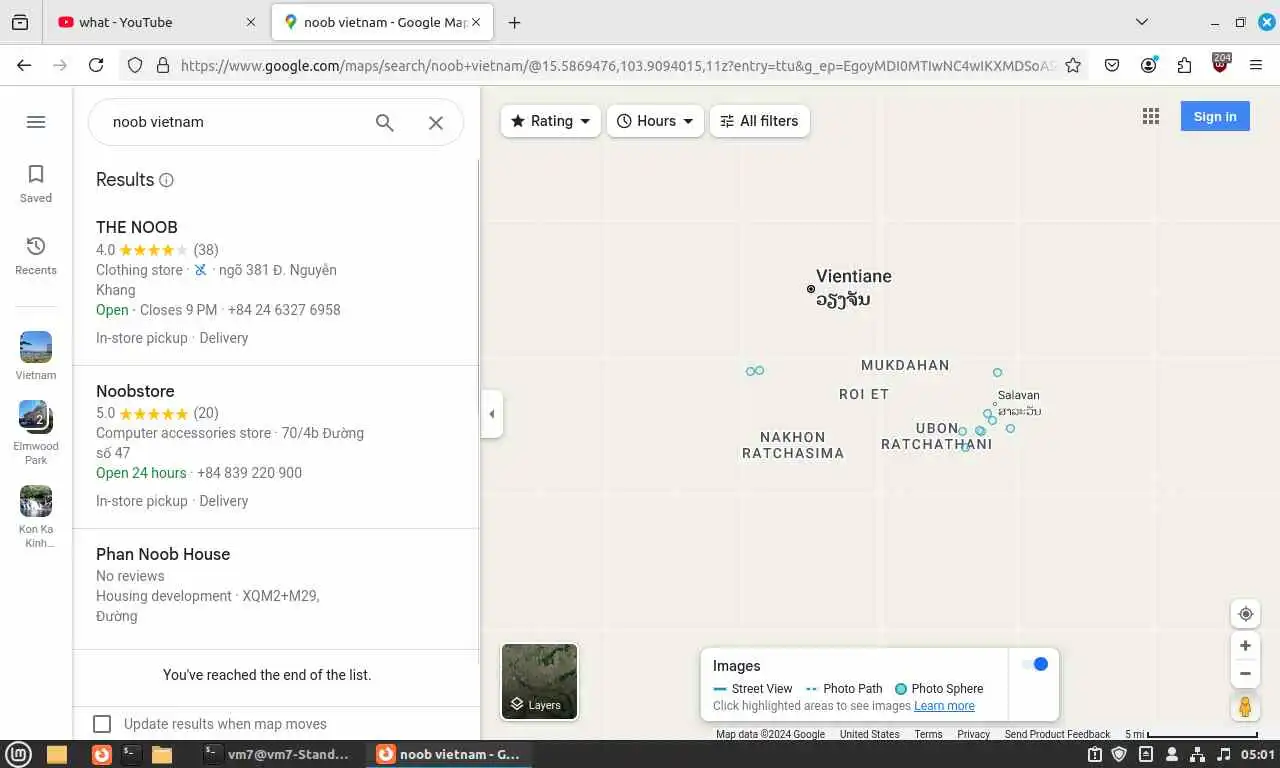Viewport: 1280px width, 768px height.
Task: Open the Linux Mint start menu
Action: (20, 754)
